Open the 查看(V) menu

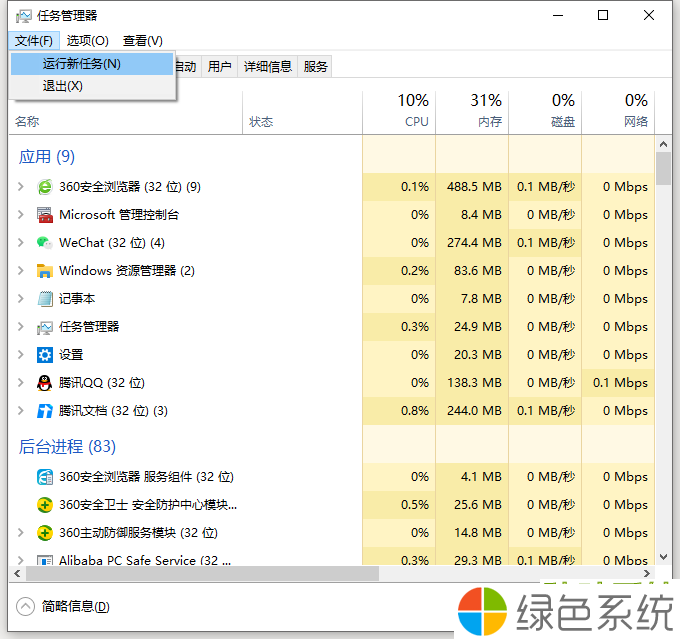pyautogui.click(x=143, y=41)
